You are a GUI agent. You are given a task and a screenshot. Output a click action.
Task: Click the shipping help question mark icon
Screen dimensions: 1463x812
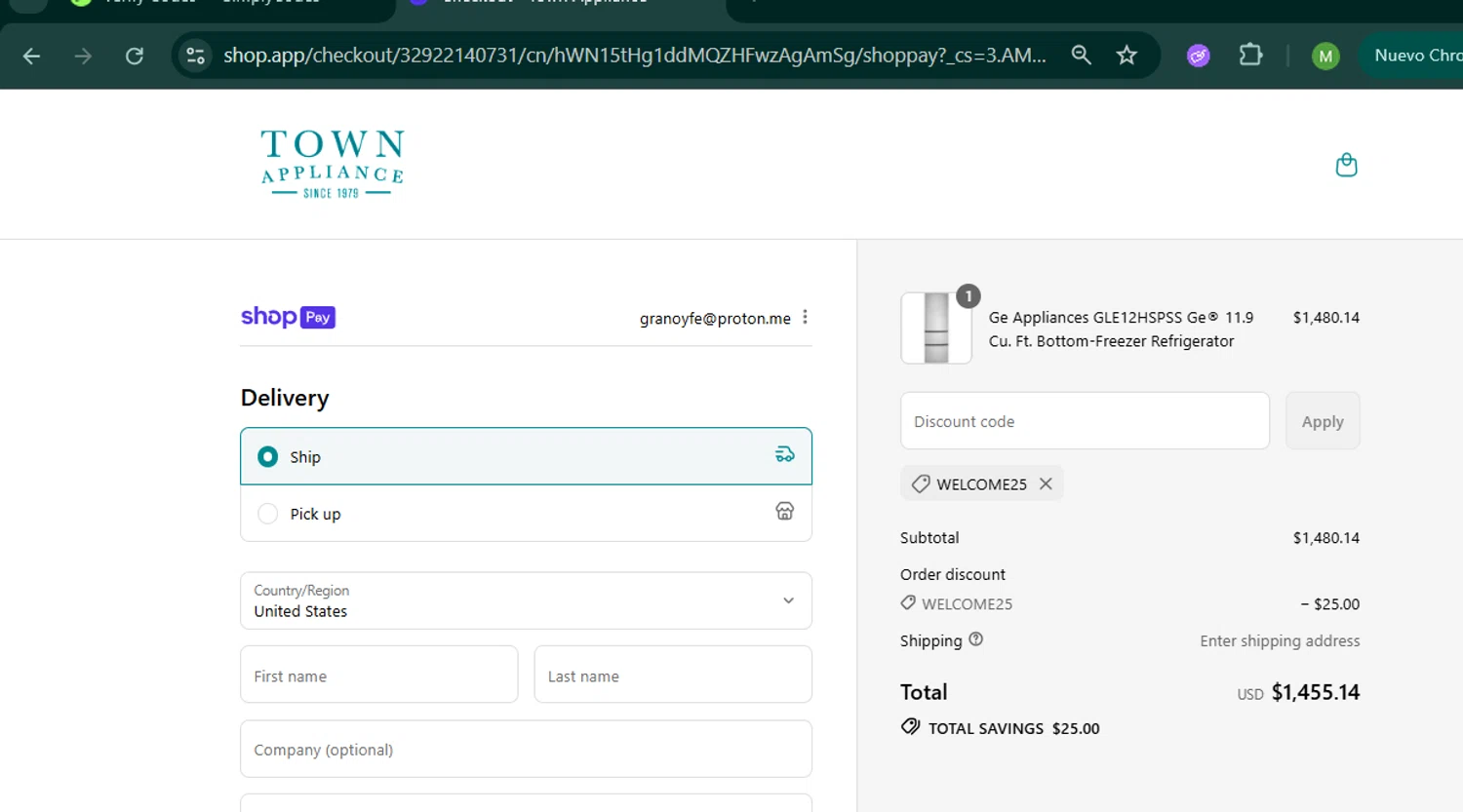tap(975, 639)
